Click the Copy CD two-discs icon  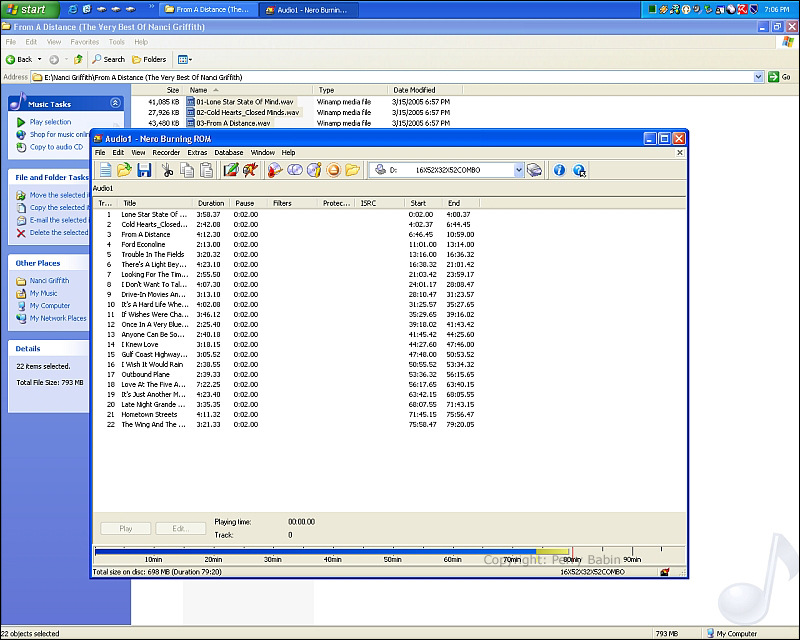click(x=294, y=170)
